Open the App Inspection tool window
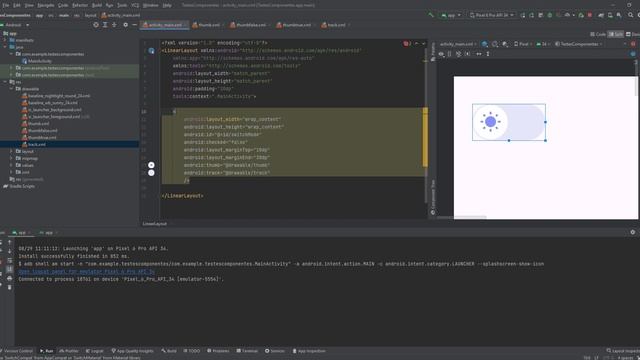 pos(309,351)
